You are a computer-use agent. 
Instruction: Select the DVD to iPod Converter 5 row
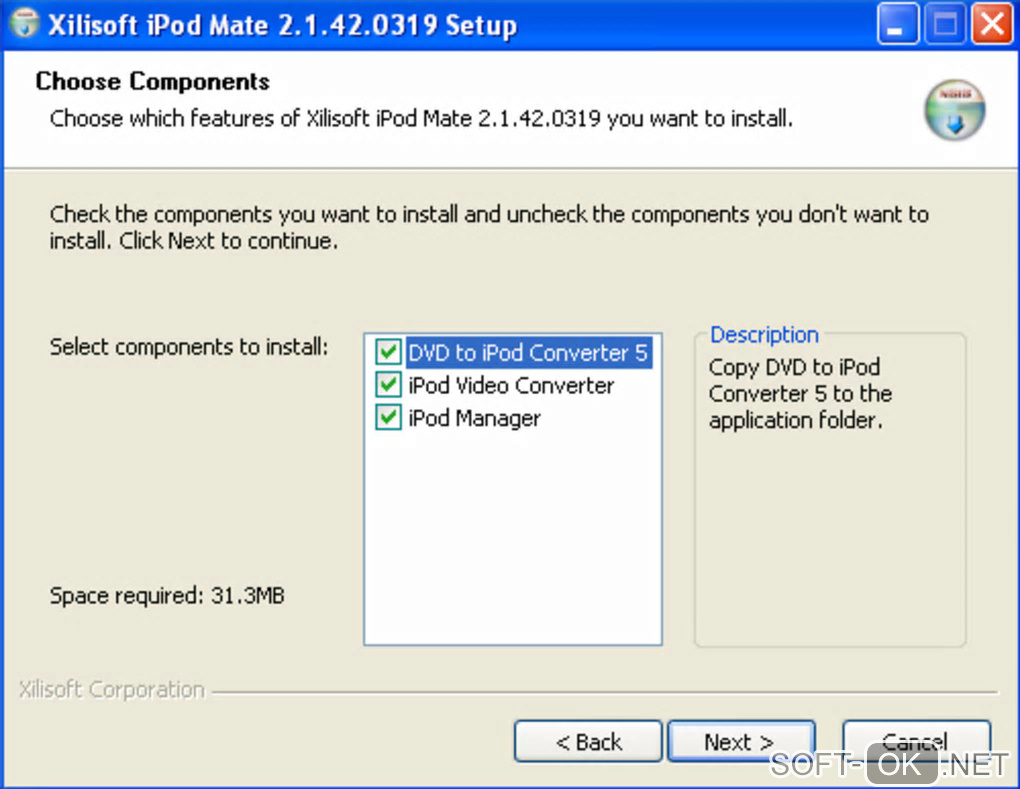click(528, 353)
